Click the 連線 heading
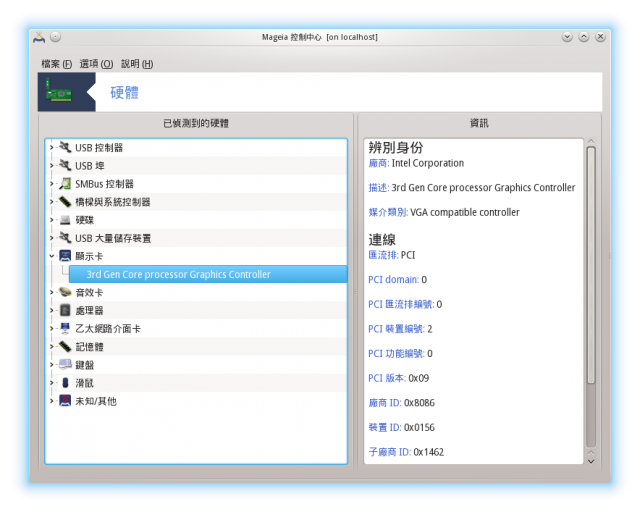Image resolution: width=640 pixels, height=512 pixels. [382, 239]
